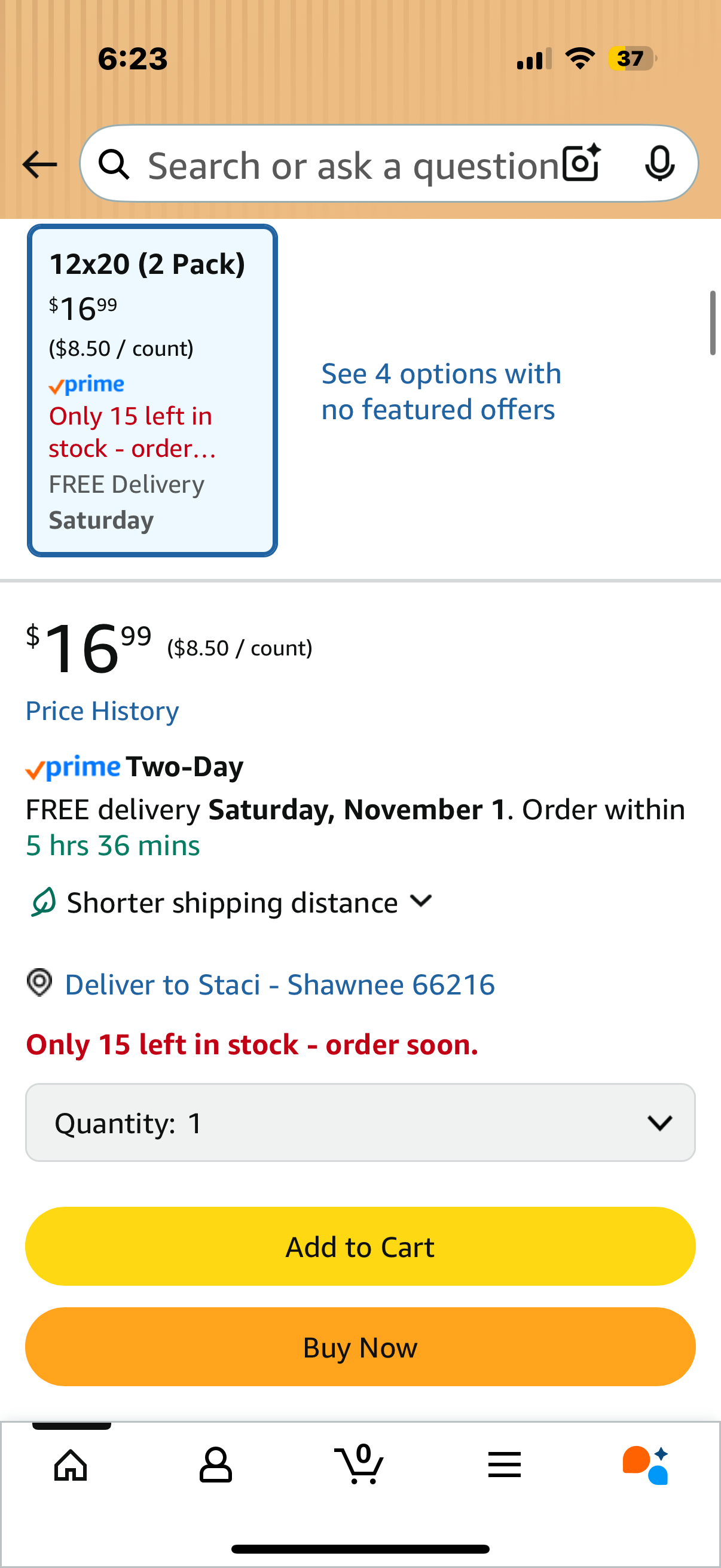
Task: Tap the back arrow icon
Action: 39,164
